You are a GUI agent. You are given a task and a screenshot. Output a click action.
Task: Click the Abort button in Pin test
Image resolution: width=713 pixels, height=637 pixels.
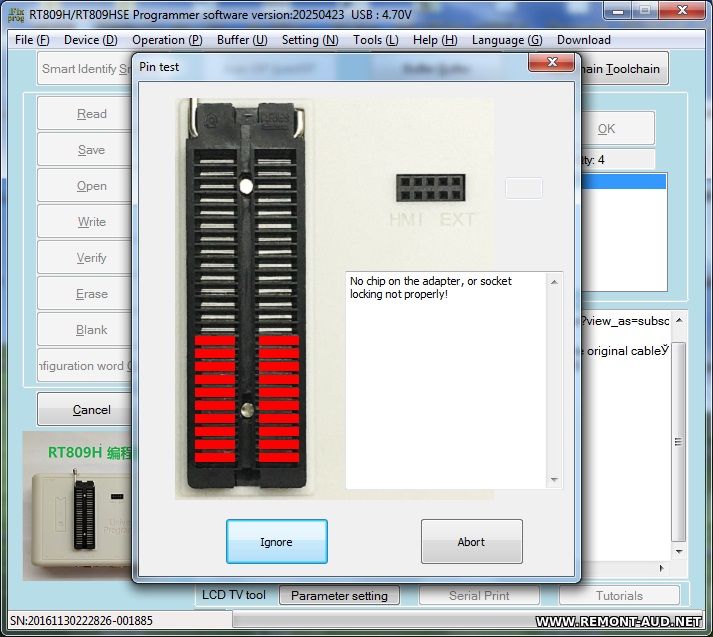[x=472, y=541]
